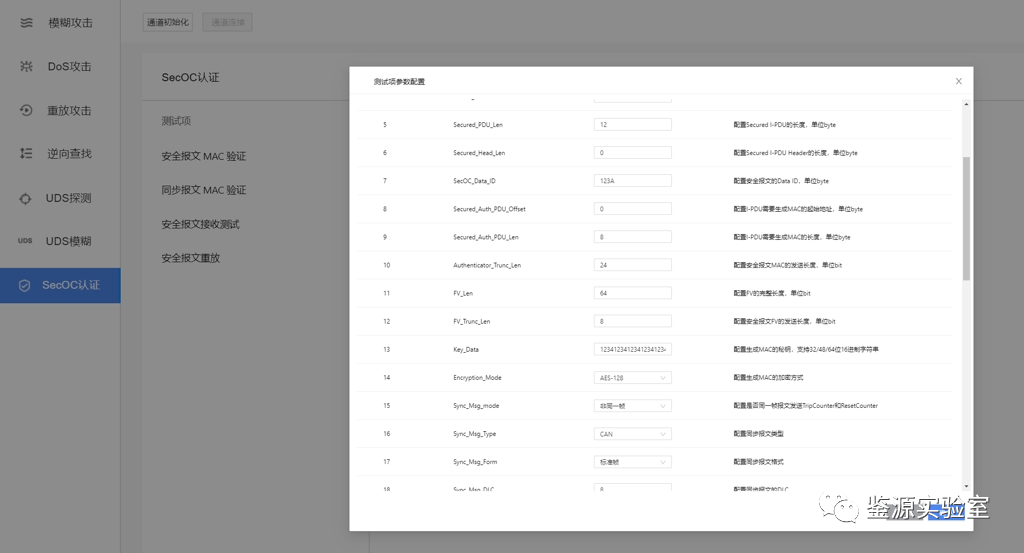Click the dialog's vertical scrollbar thumb
This screenshot has height=553, width=1024.
pos(965,218)
